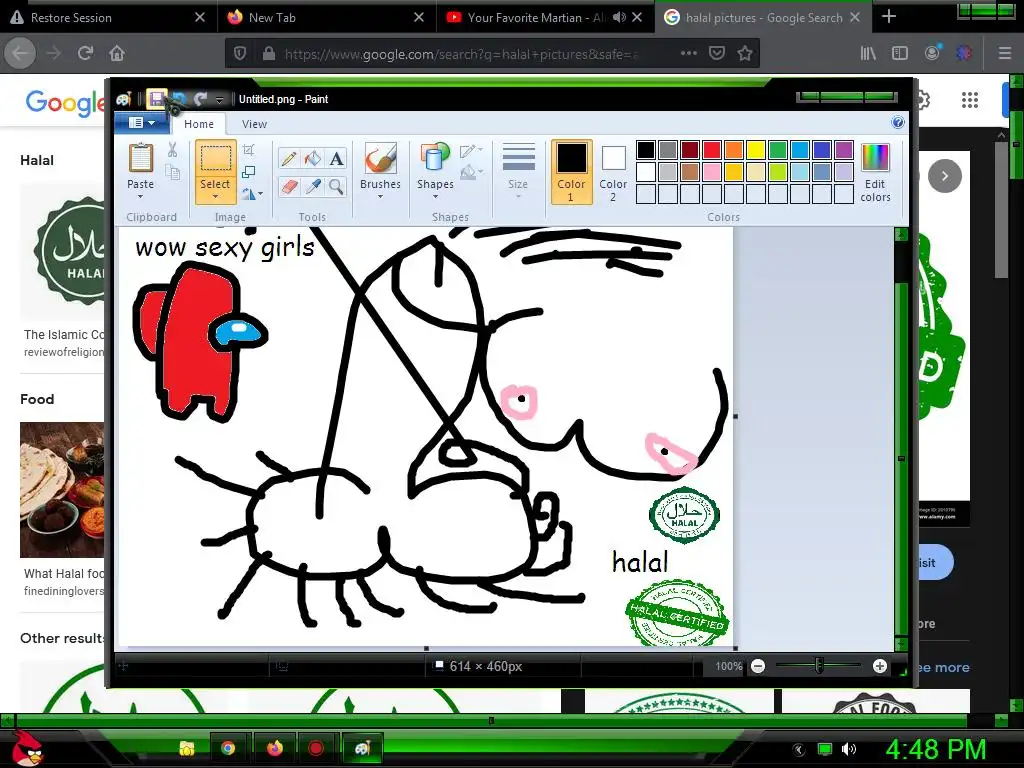This screenshot has height=768, width=1024.
Task: Open Google apps grid icon
Action: (x=970, y=100)
